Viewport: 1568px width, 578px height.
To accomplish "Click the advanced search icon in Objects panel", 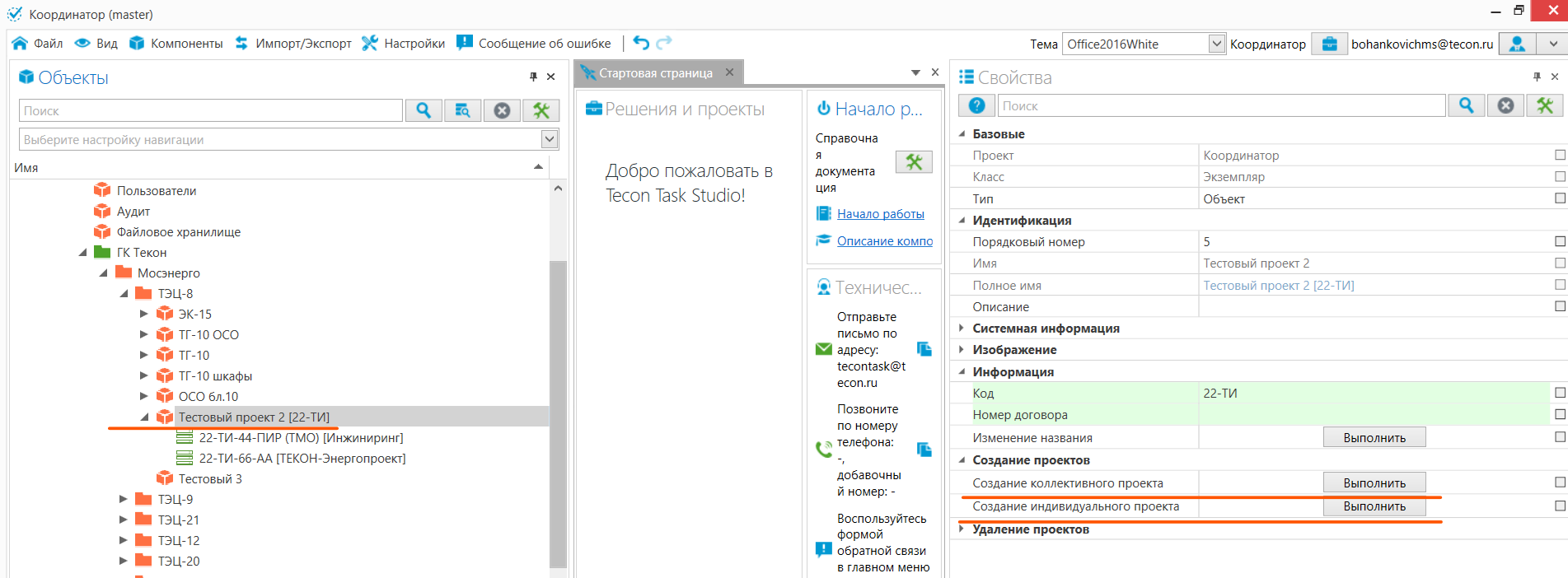I will pyautogui.click(x=462, y=110).
